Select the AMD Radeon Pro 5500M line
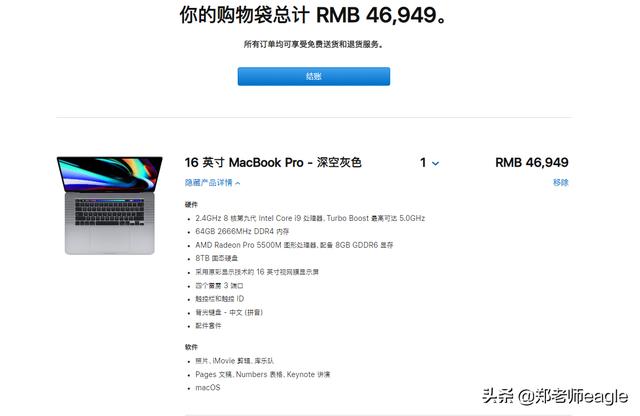Screen dimensions: 640x416 pos(294,245)
